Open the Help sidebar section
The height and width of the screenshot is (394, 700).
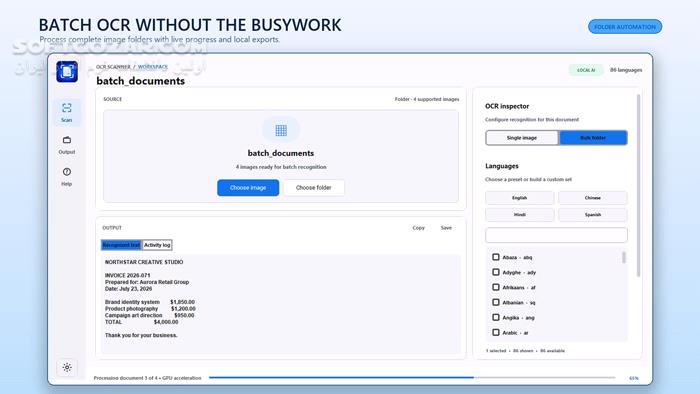point(67,177)
